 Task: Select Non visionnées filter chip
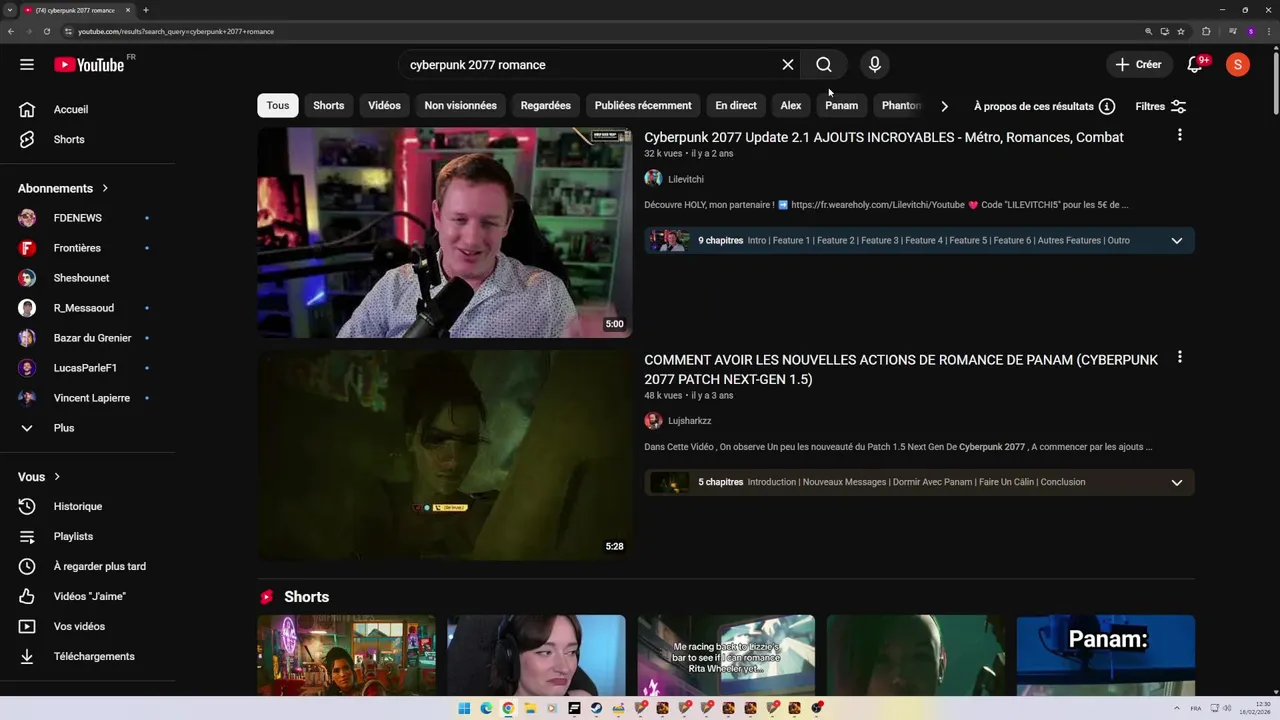click(x=460, y=106)
